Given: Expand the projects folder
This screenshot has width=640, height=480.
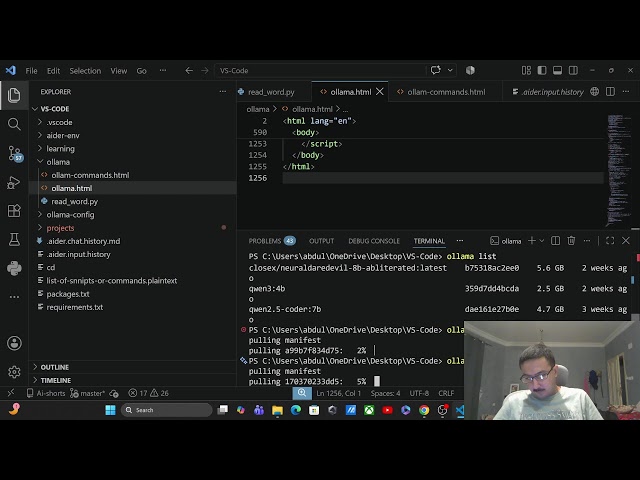Looking at the screenshot, I should [60, 228].
